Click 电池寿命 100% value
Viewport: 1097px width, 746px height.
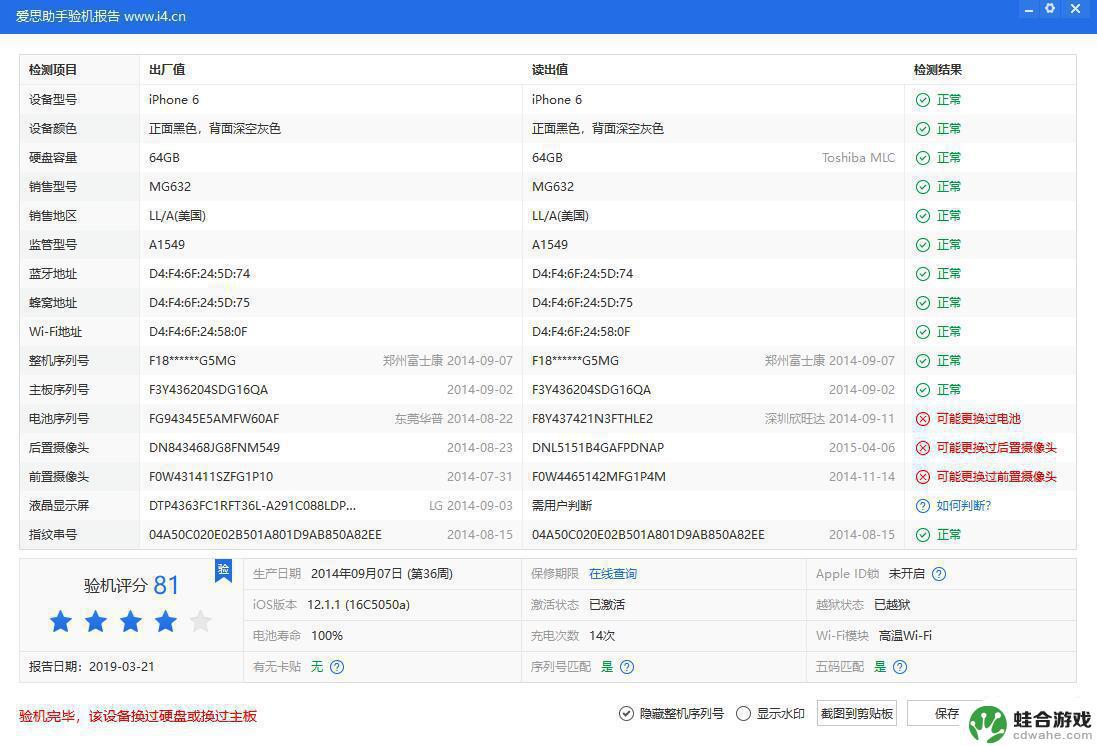pyautogui.click(x=327, y=636)
